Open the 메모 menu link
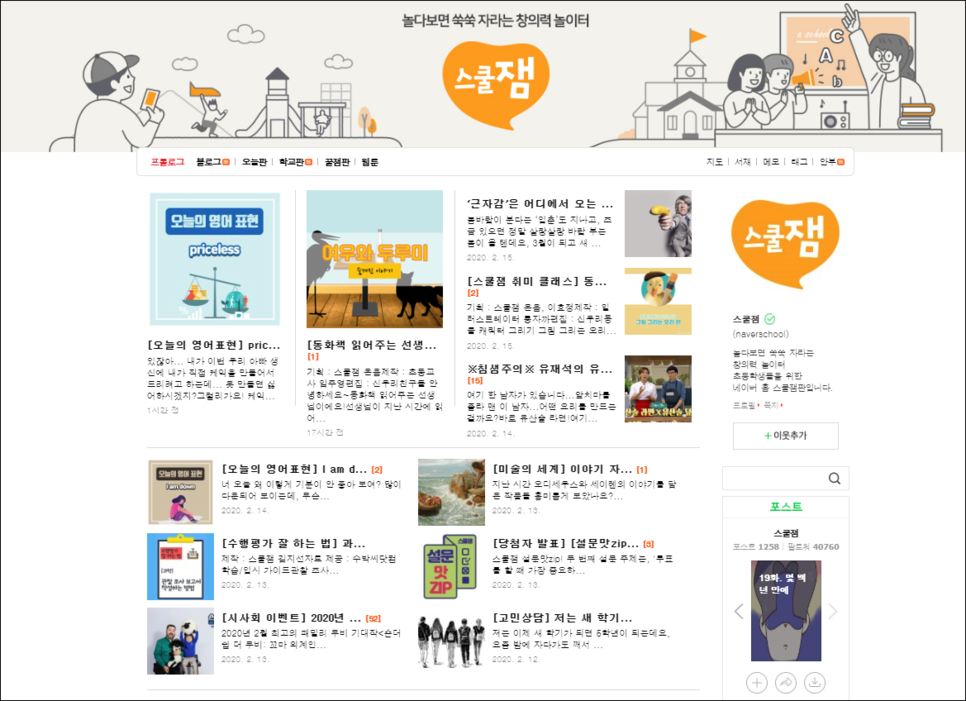966x701 pixels. click(771, 162)
